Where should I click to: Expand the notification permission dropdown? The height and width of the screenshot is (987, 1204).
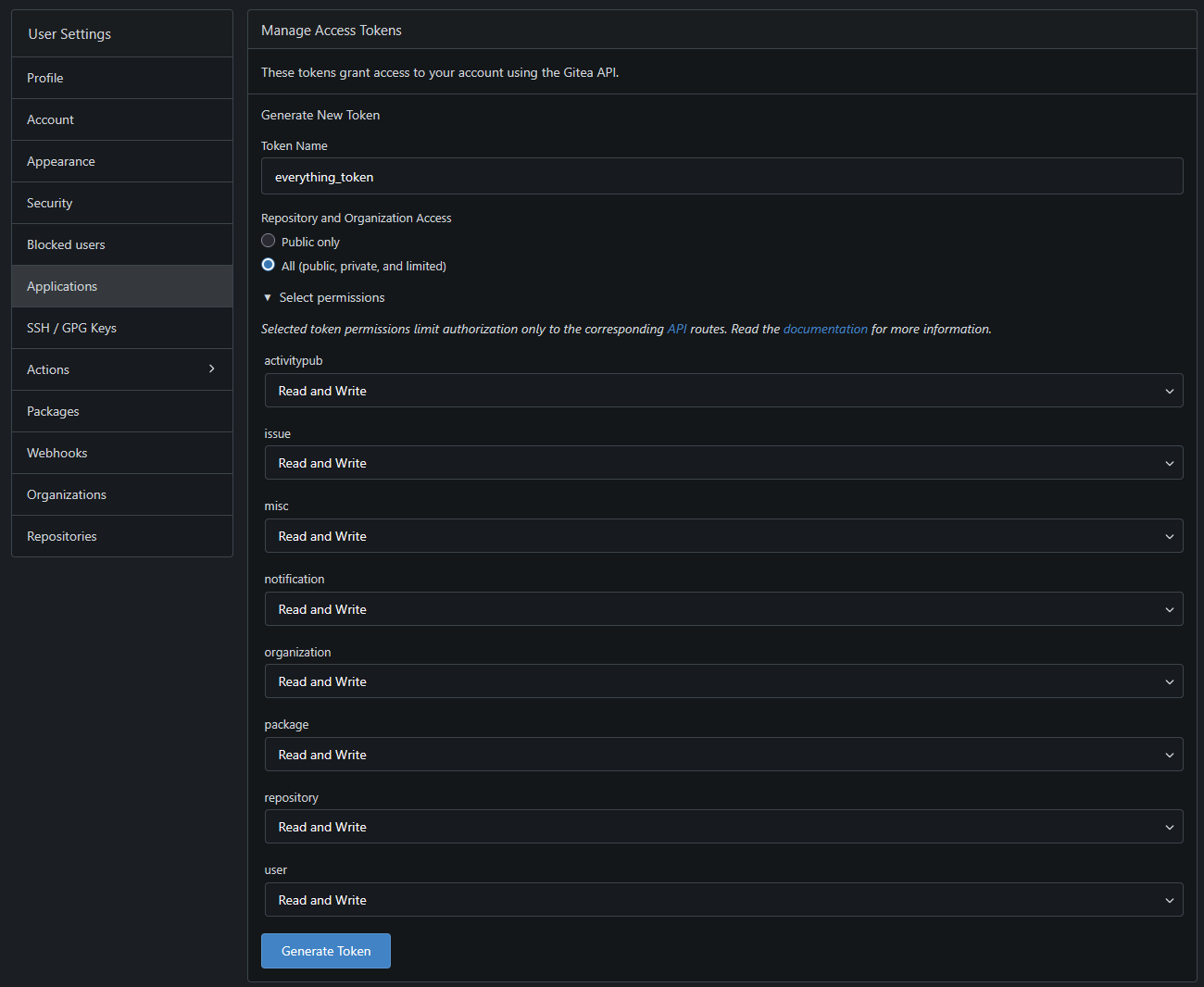pyautogui.click(x=722, y=609)
